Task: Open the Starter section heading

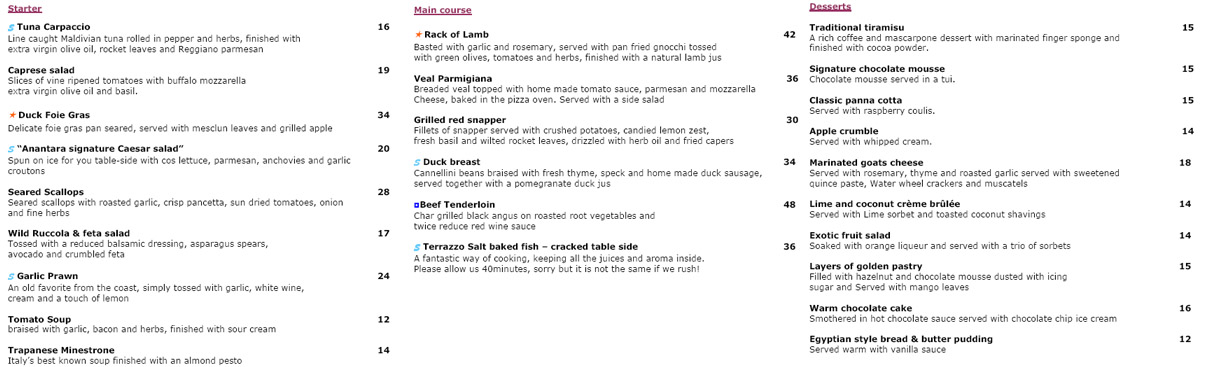Action: coord(25,8)
